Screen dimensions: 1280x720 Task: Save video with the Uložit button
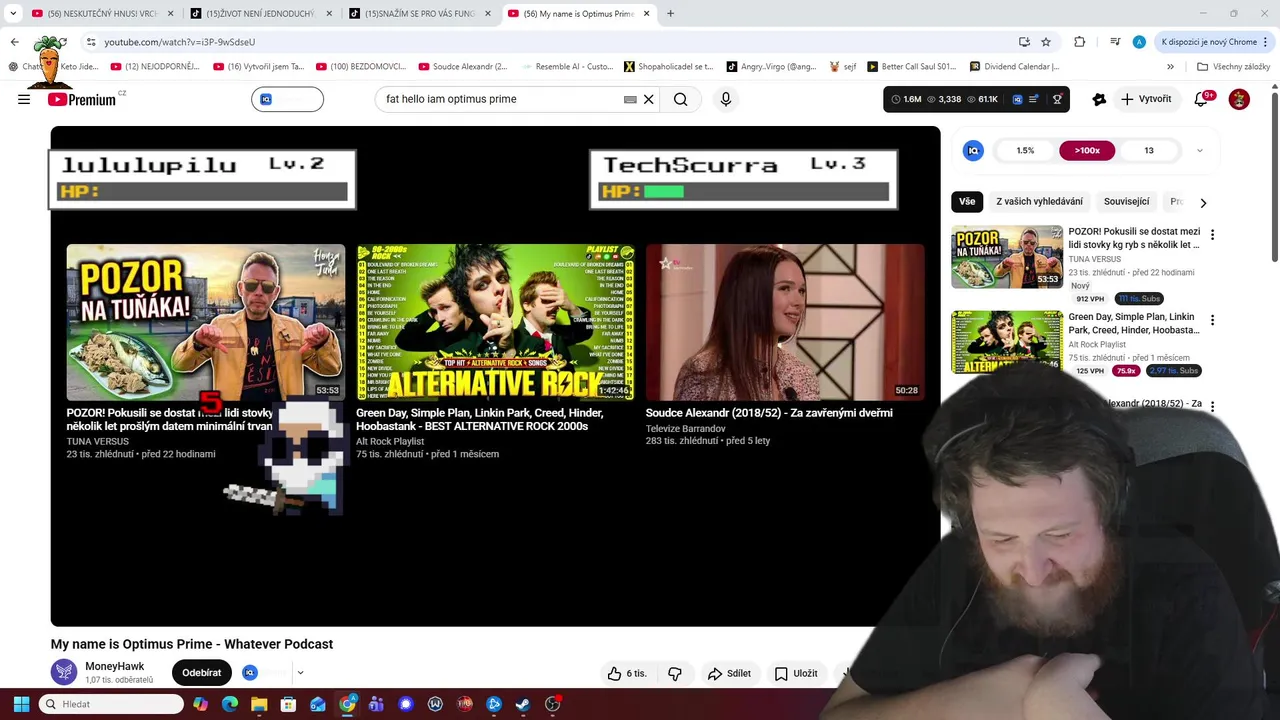796,673
